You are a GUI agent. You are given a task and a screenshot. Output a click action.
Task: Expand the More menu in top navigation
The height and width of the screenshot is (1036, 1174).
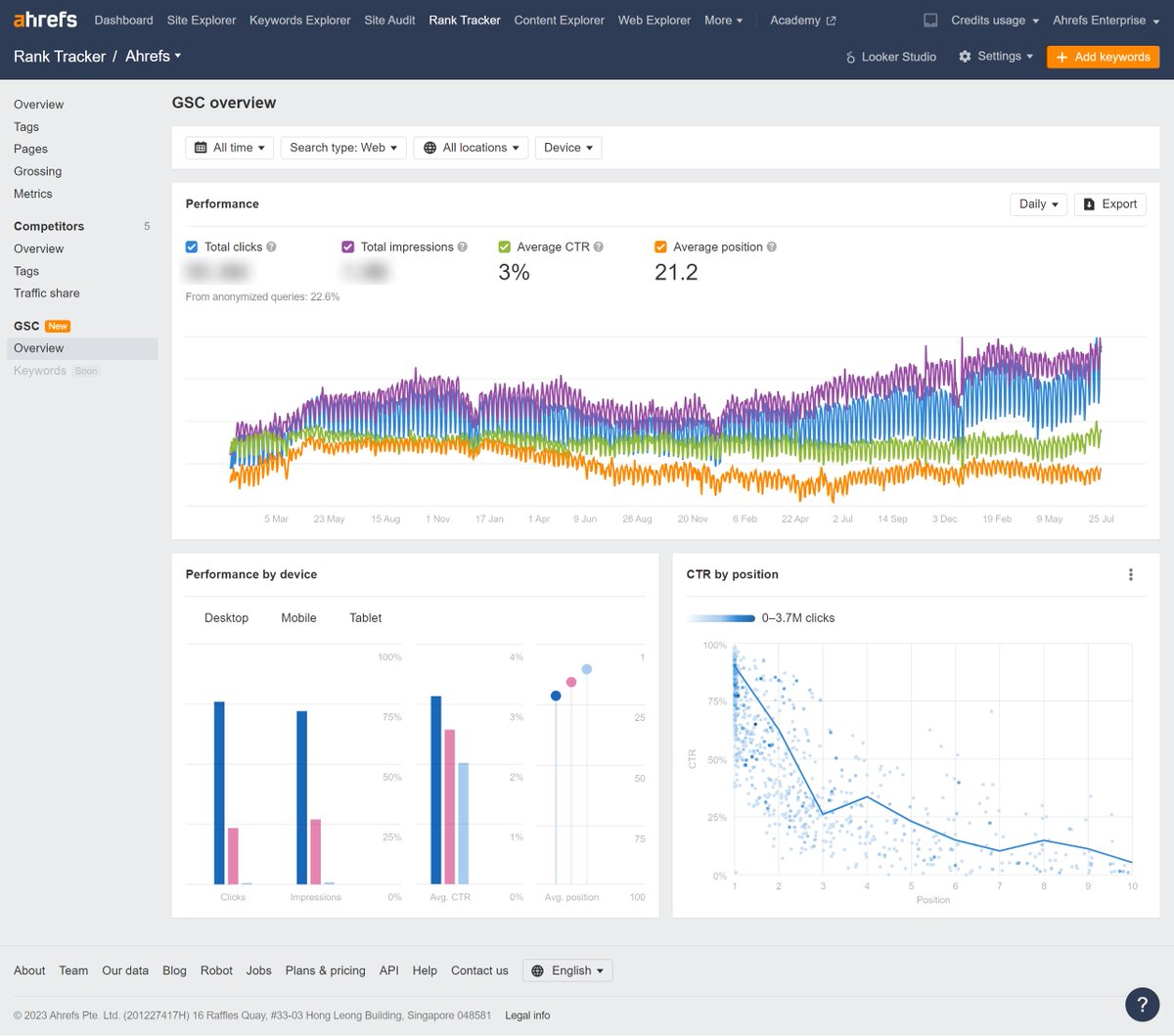pyautogui.click(x=723, y=20)
